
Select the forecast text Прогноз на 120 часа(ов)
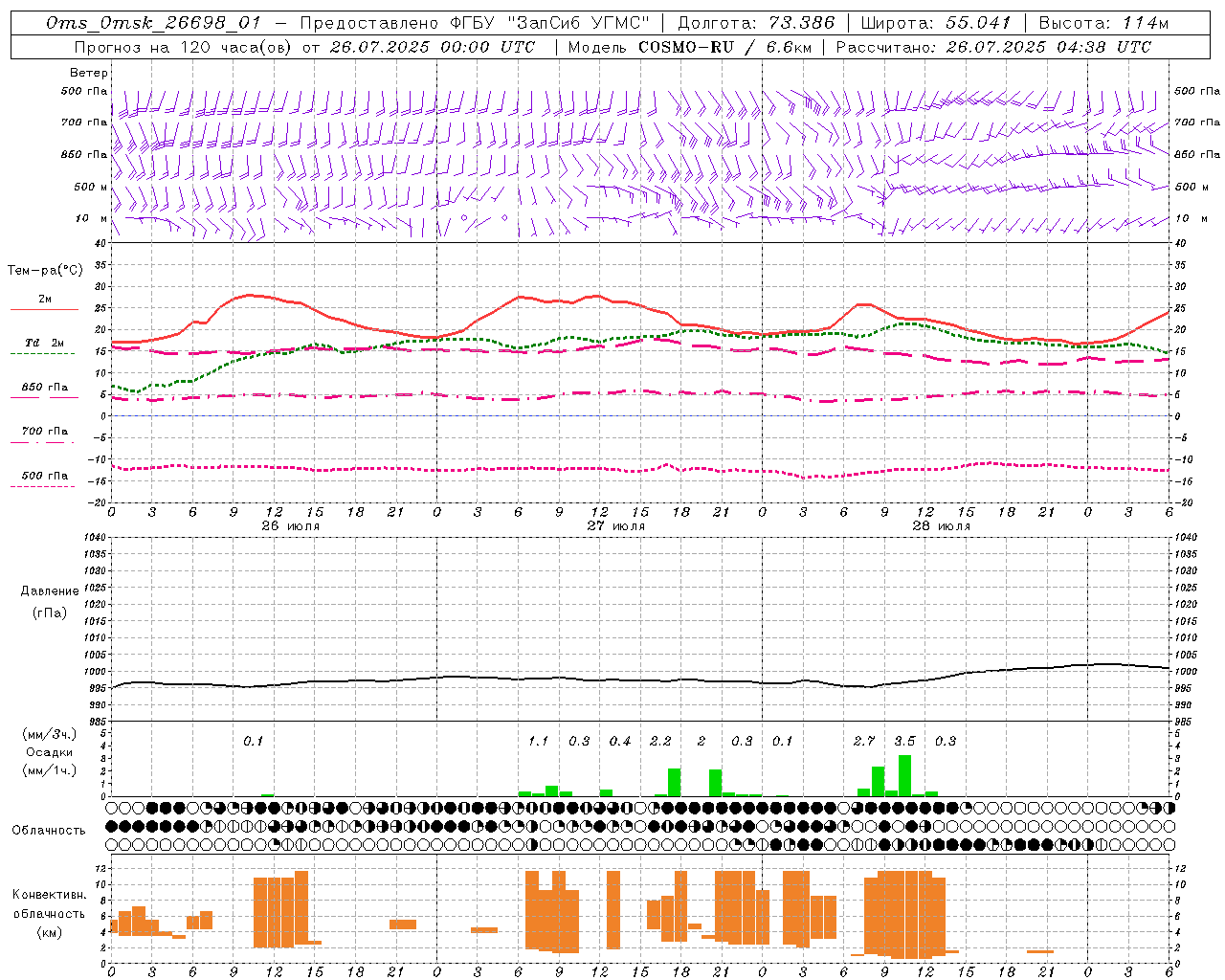(x=184, y=47)
